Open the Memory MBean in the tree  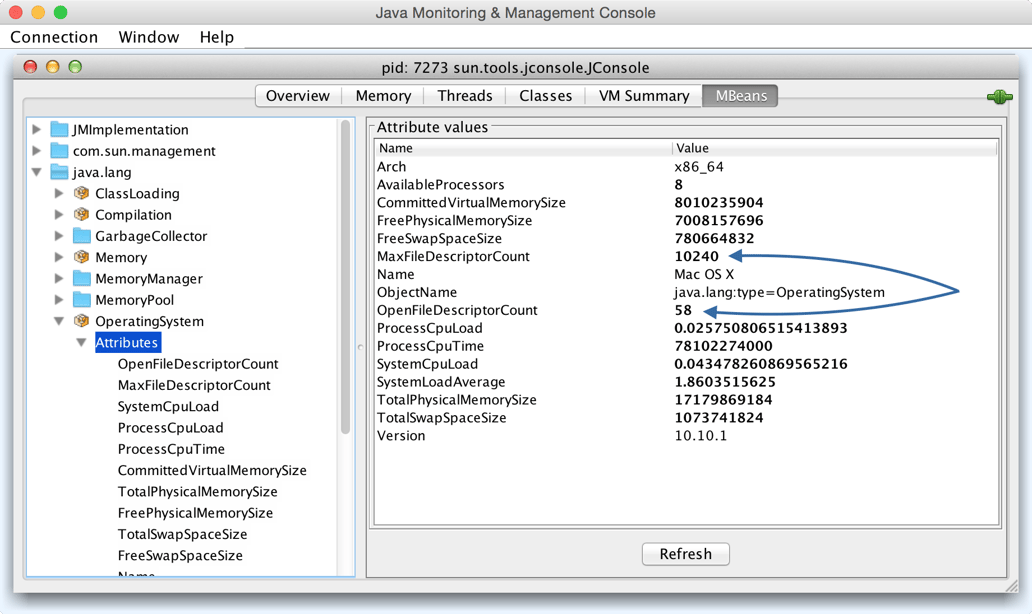pyautogui.click(x=81, y=257)
